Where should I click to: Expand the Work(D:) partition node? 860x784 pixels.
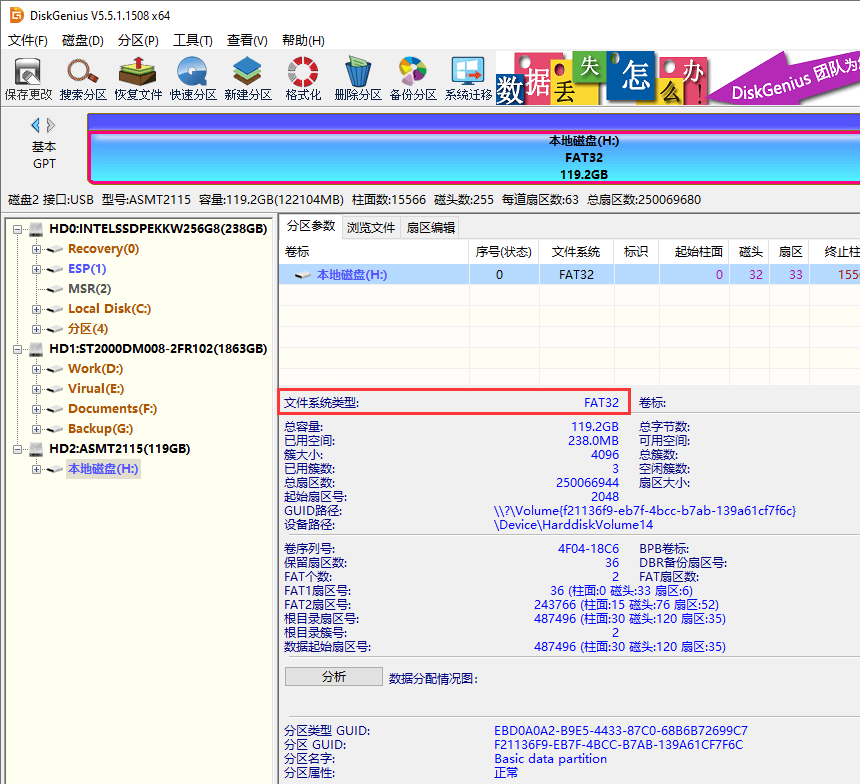36,369
